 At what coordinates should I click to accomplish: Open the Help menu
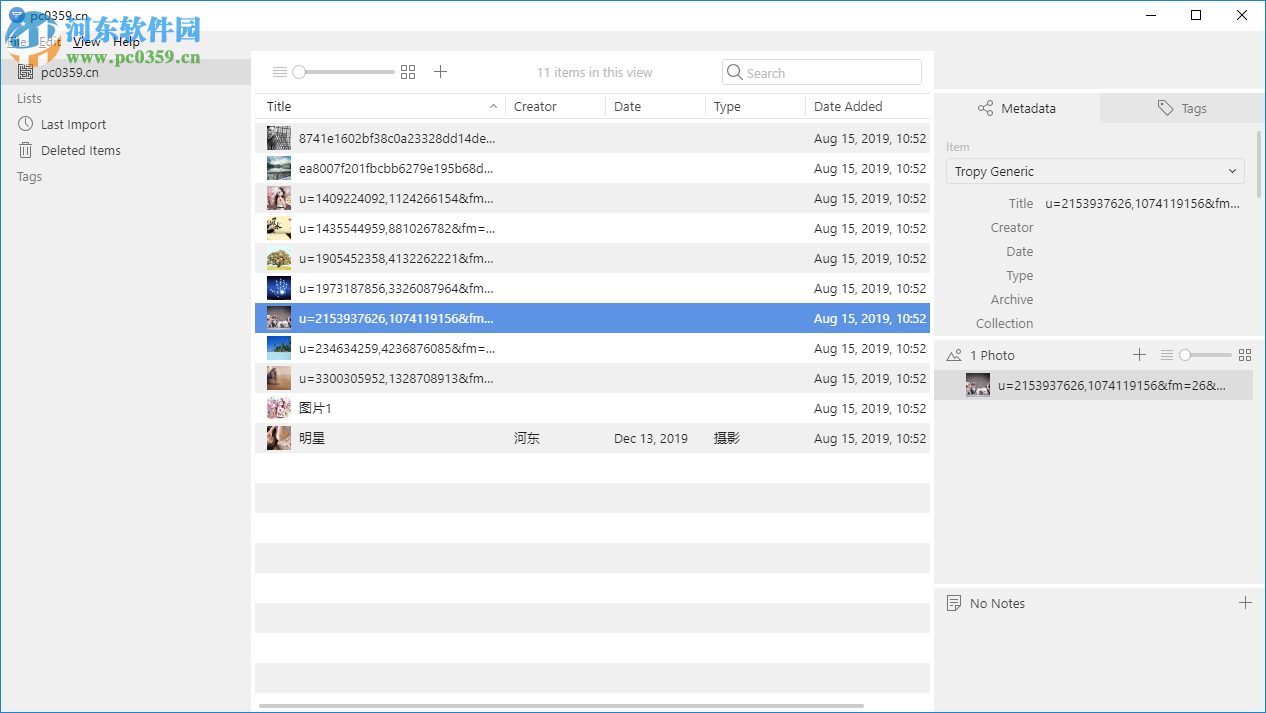tap(126, 41)
